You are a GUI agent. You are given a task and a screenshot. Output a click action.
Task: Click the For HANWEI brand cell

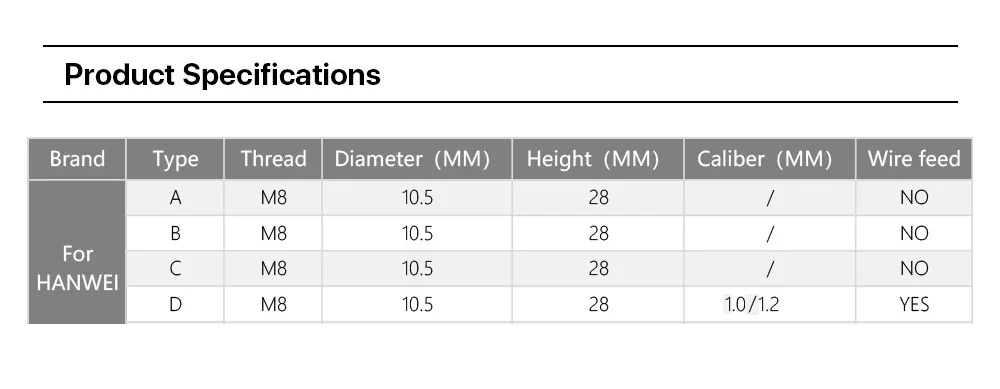77,268
